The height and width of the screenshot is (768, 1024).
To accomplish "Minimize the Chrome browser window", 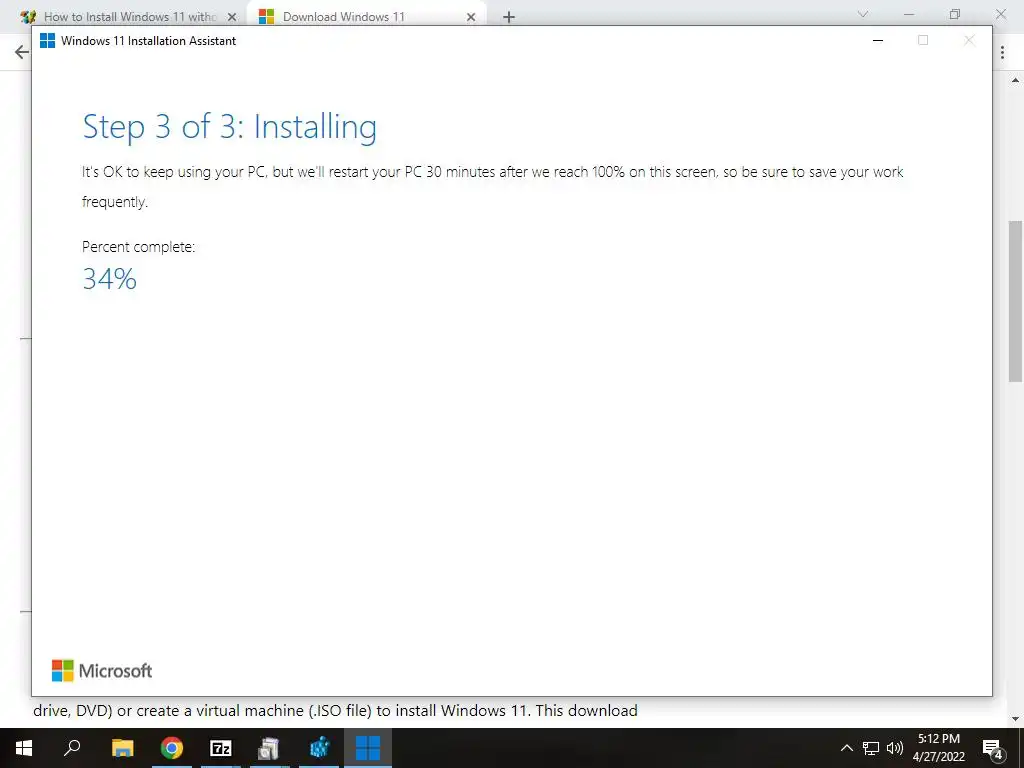I will pyautogui.click(x=909, y=14).
